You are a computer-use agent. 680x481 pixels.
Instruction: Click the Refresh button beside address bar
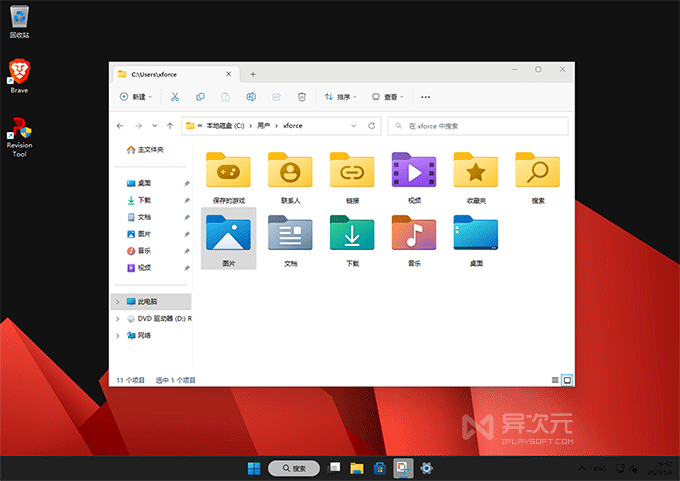(372, 126)
